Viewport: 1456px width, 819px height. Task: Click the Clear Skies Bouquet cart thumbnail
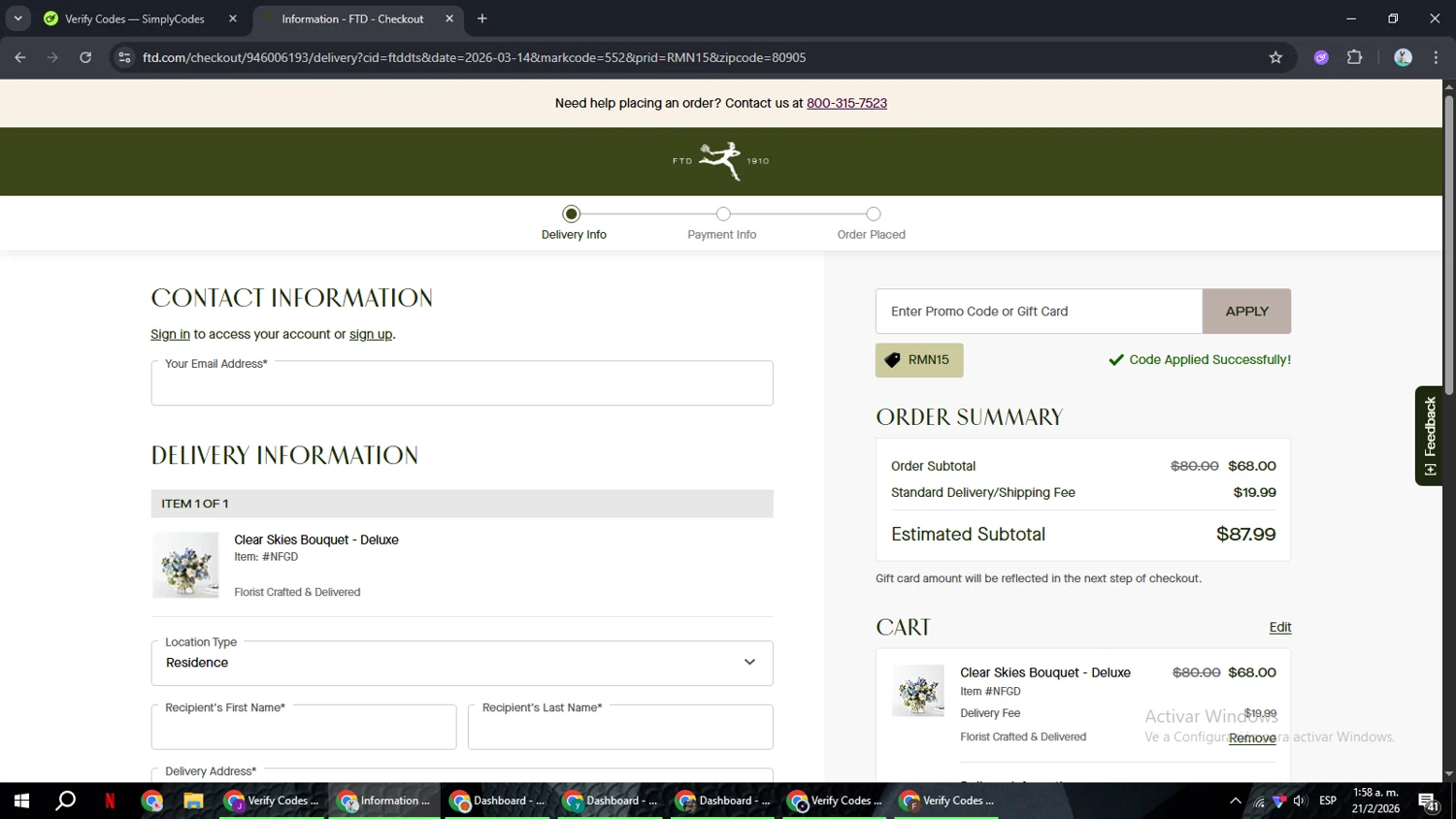point(918,691)
